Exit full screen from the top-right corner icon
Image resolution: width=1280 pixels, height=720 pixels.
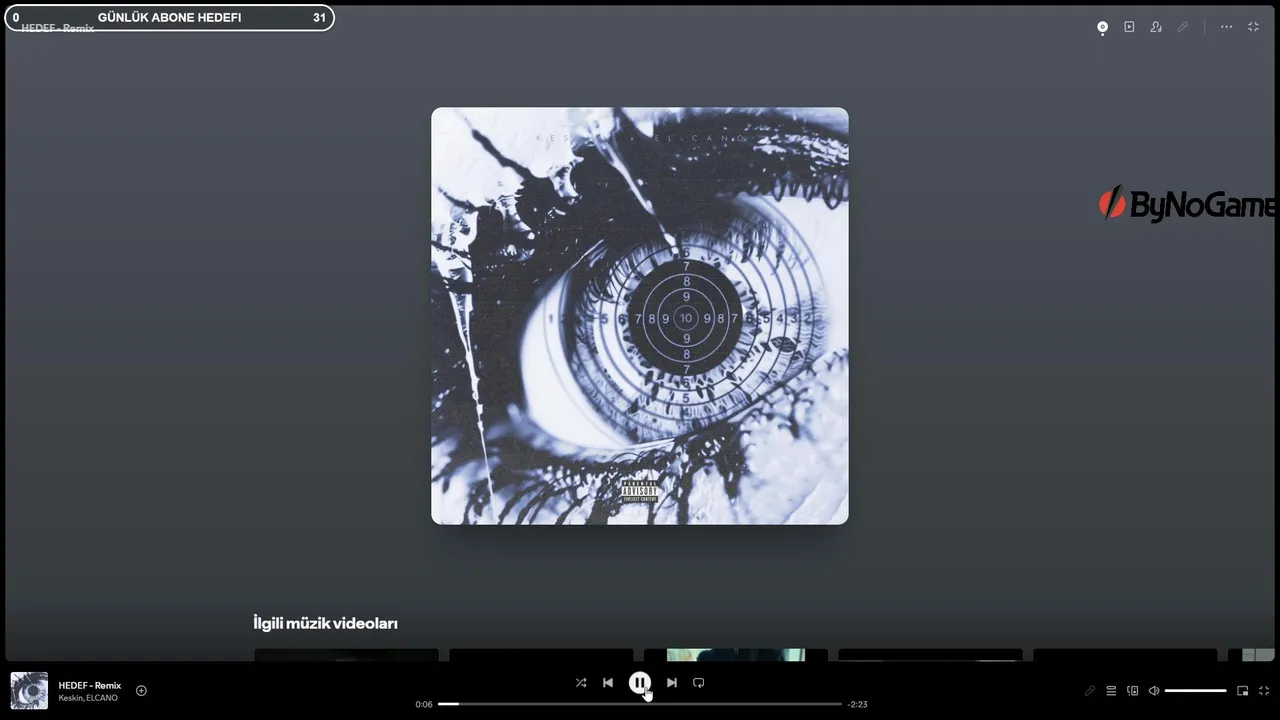click(x=1253, y=27)
